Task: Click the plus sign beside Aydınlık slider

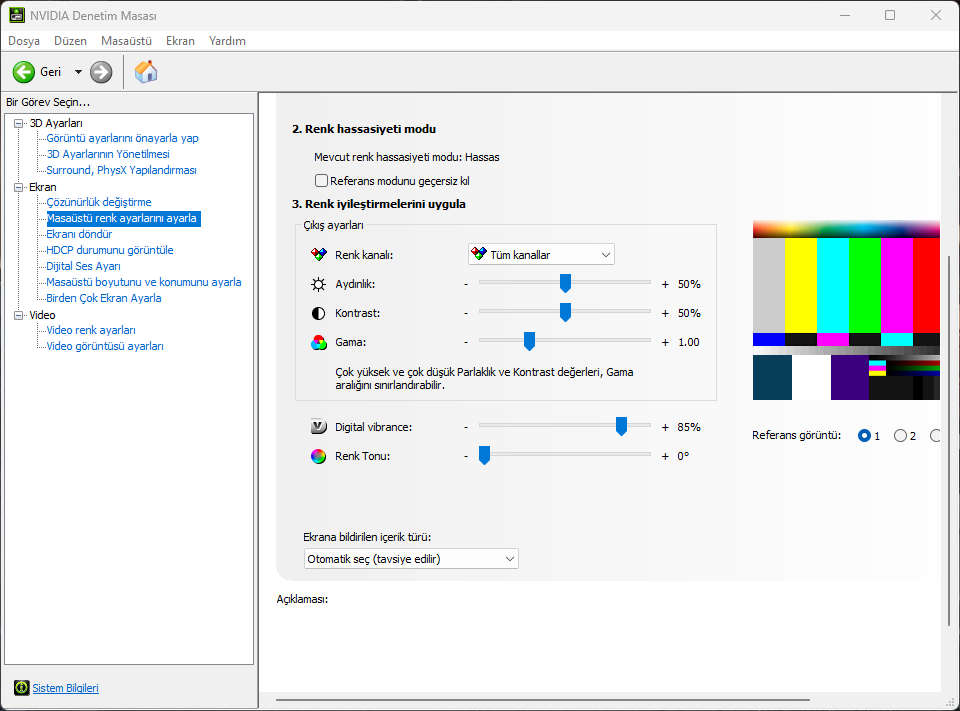Action: (x=665, y=284)
